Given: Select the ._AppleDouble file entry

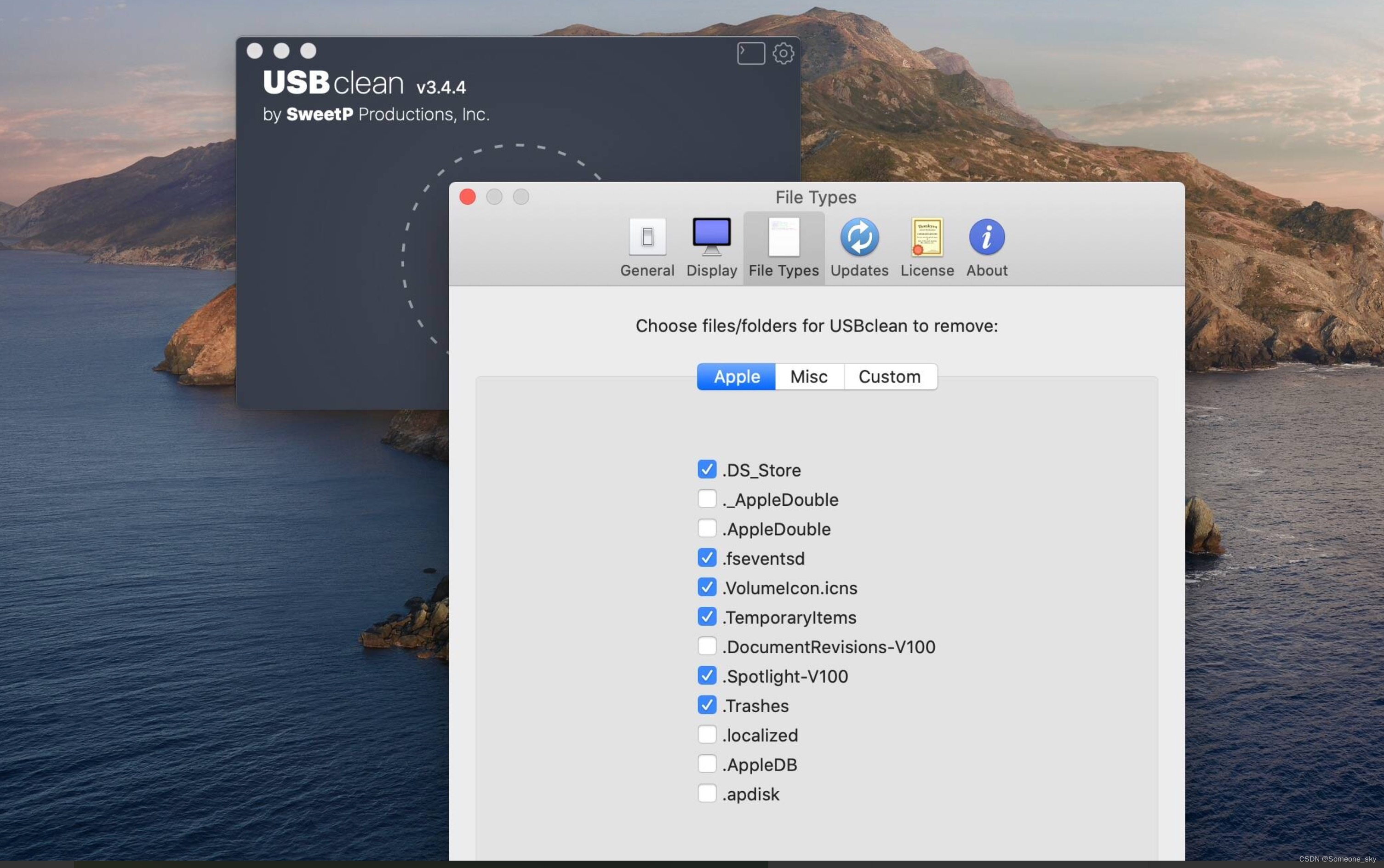Looking at the screenshot, I should click(707, 499).
